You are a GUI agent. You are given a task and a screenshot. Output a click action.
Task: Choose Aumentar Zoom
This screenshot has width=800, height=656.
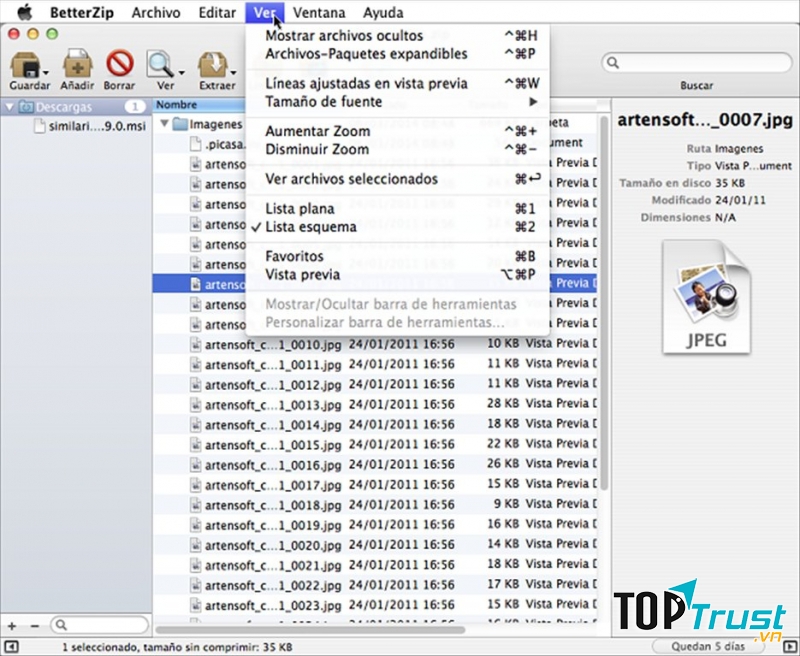click(x=397, y=132)
